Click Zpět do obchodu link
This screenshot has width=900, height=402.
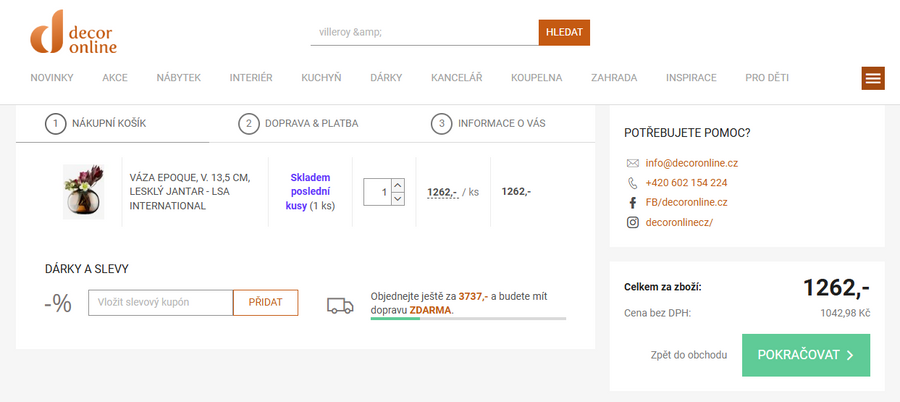[688, 355]
